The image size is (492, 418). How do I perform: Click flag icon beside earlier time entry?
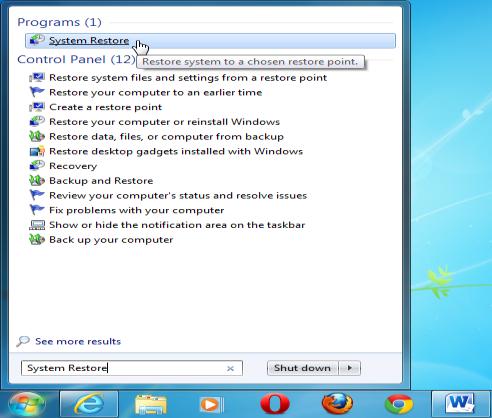tap(37, 92)
